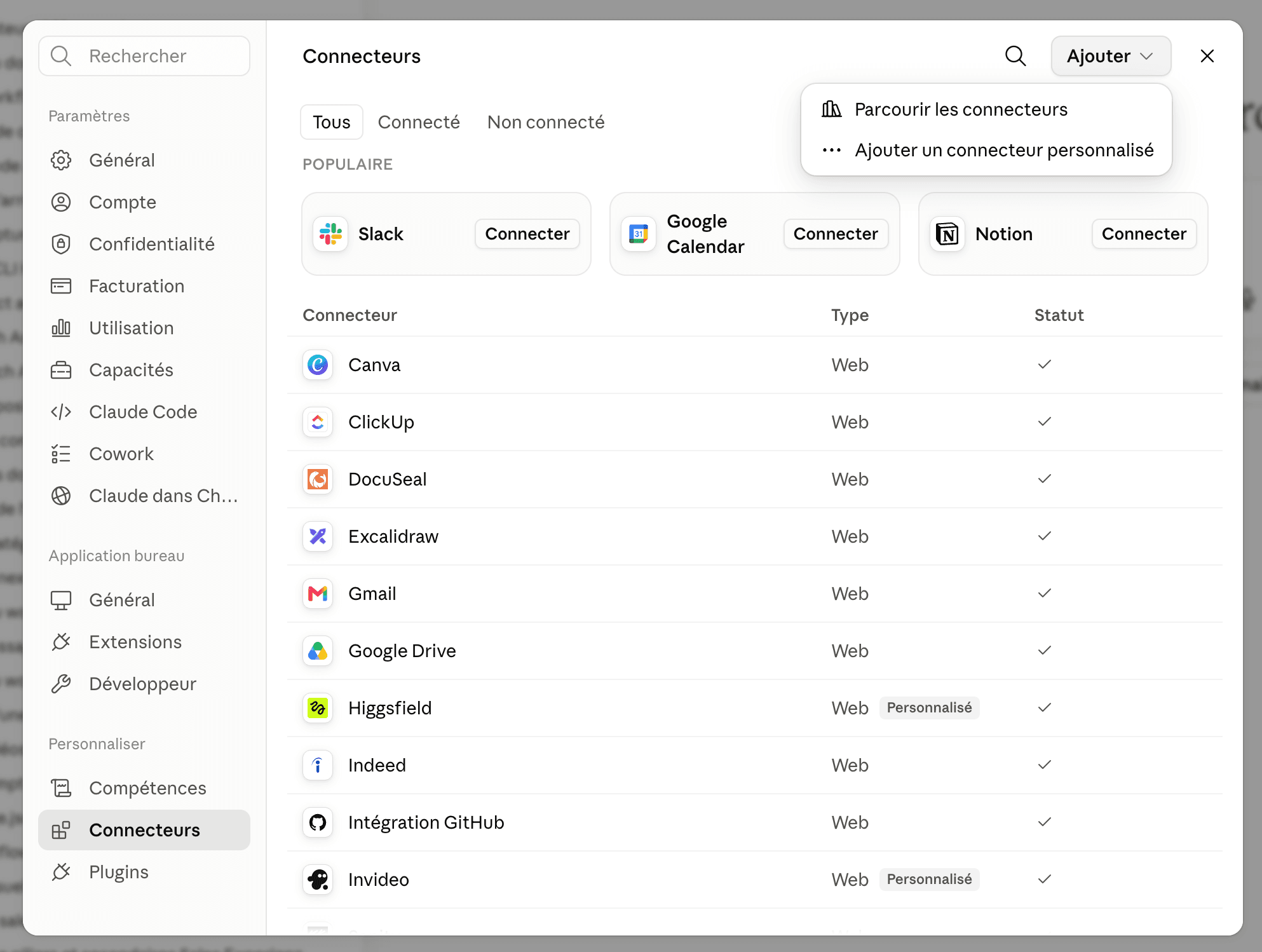This screenshot has width=1262, height=952.
Task: Open Développeur settings page
Action: pyautogui.click(x=144, y=684)
